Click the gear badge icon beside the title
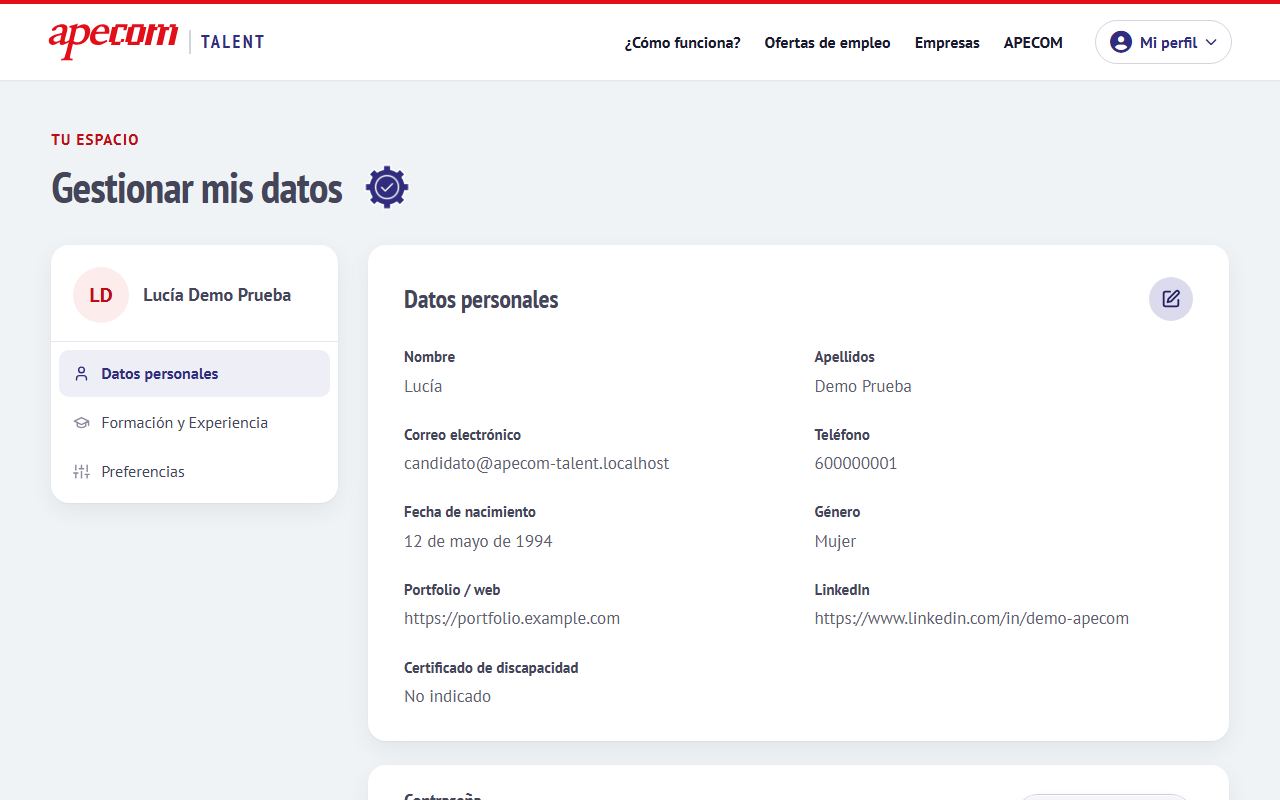 pos(387,187)
